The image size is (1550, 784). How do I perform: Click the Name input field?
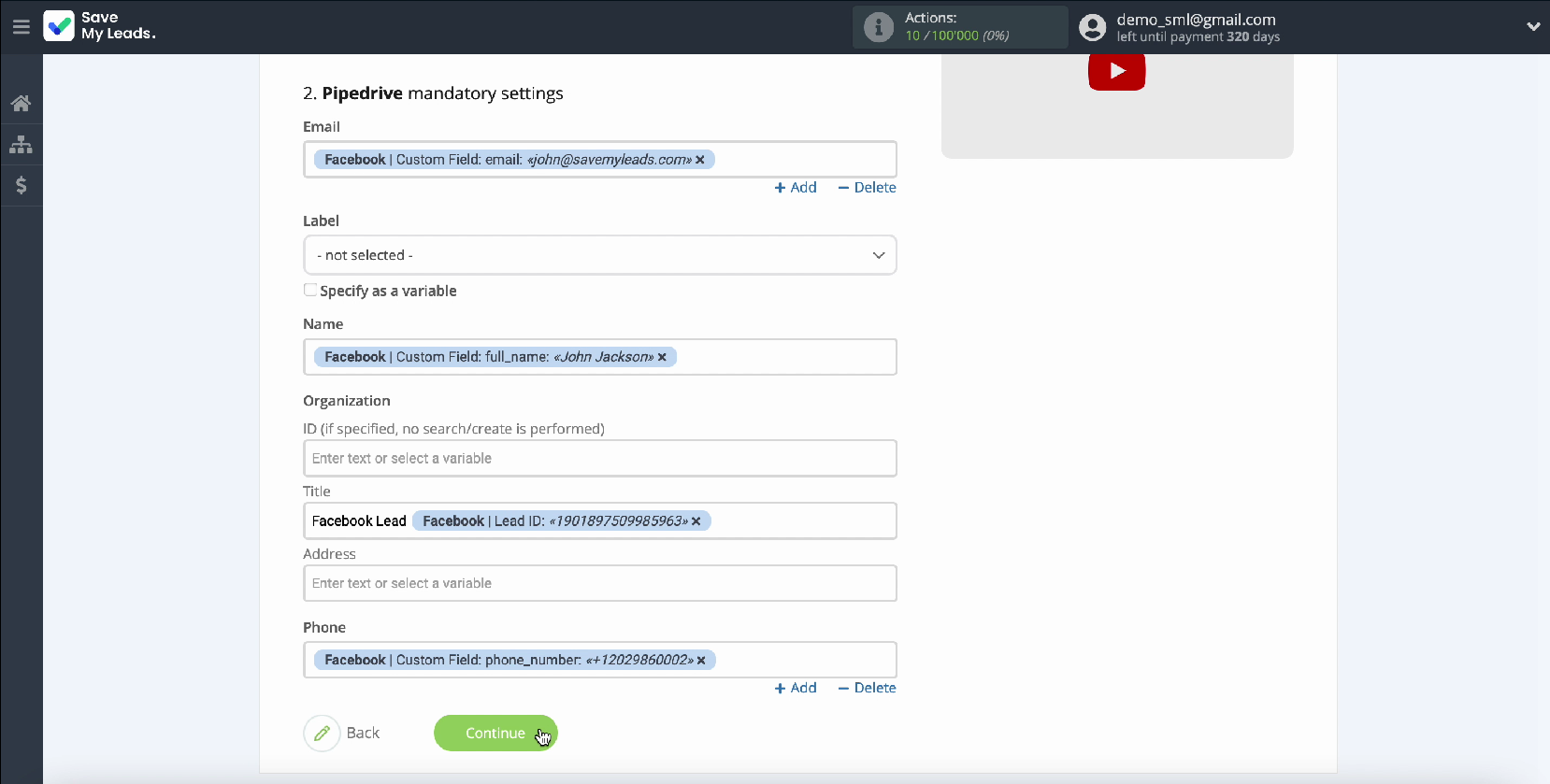(x=600, y=357)
